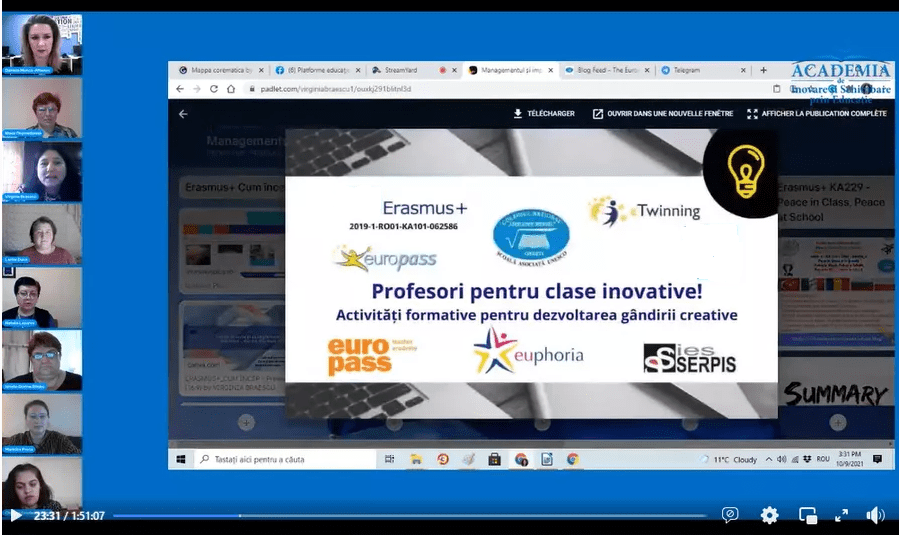The height and width of the screenshot is (535, 900).
Task: Click Afficher la publication complète
Action: [816, 114]
